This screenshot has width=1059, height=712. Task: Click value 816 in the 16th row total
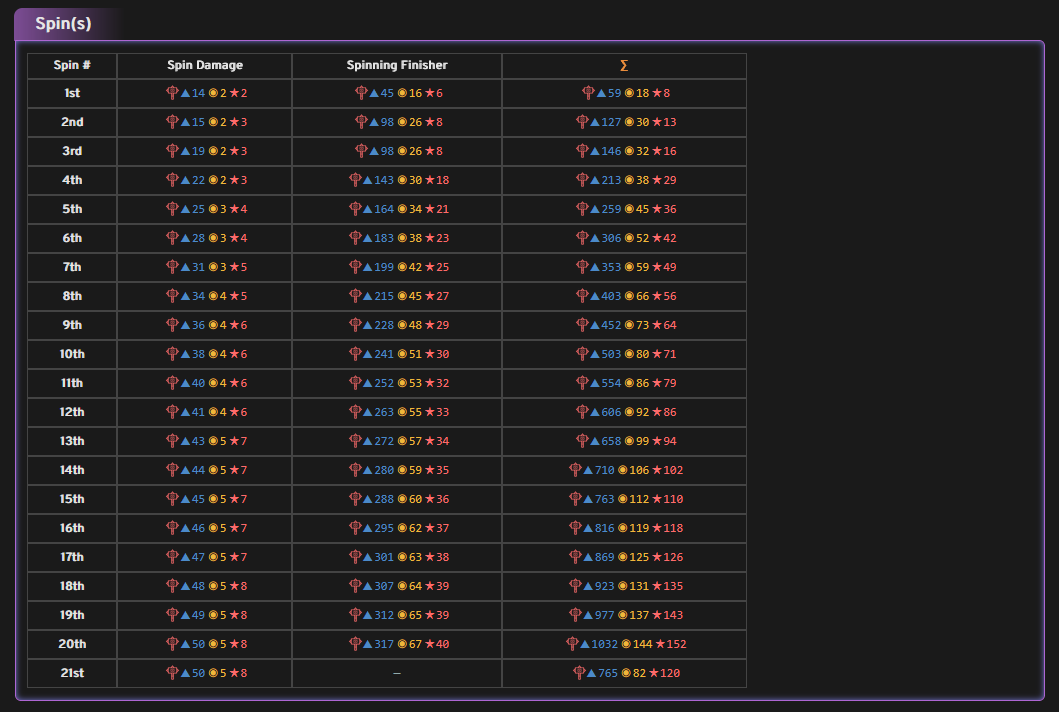604,529
